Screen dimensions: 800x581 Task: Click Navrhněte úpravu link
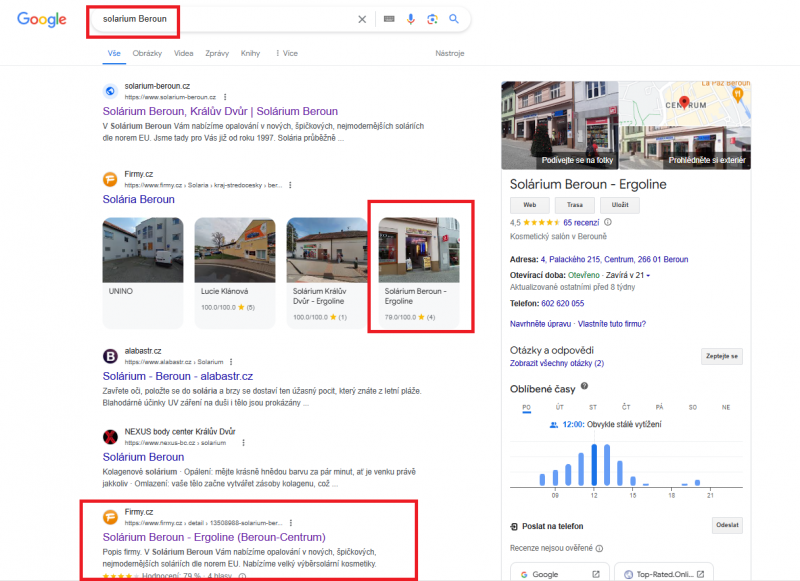click(540, 324)
